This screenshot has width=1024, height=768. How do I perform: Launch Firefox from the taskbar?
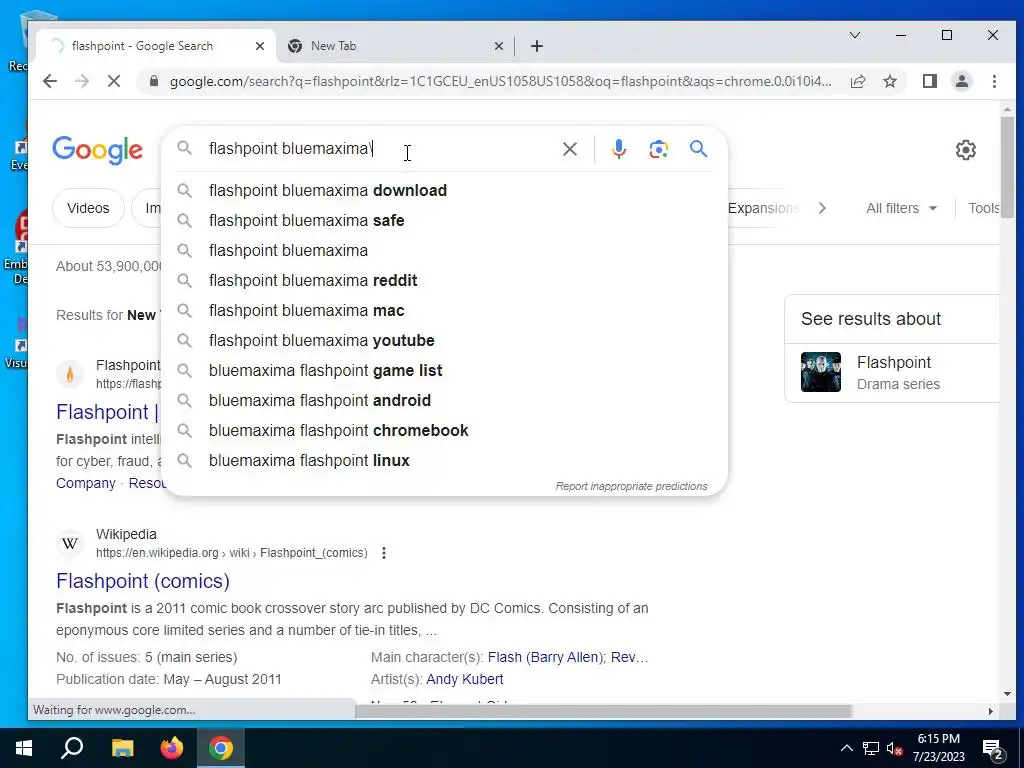[x=172, y=748]
